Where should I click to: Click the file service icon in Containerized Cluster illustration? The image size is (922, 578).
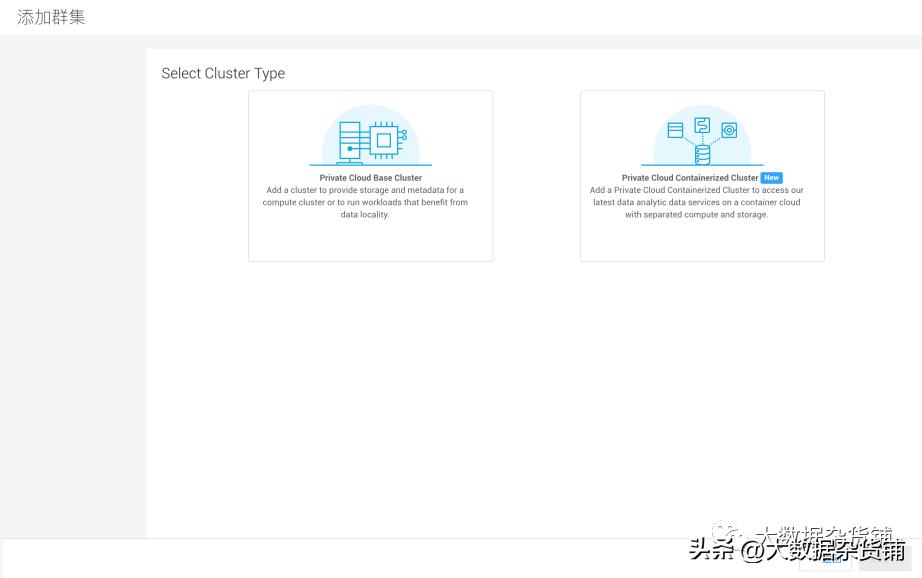pyautogui.click(x=703, y=125)
